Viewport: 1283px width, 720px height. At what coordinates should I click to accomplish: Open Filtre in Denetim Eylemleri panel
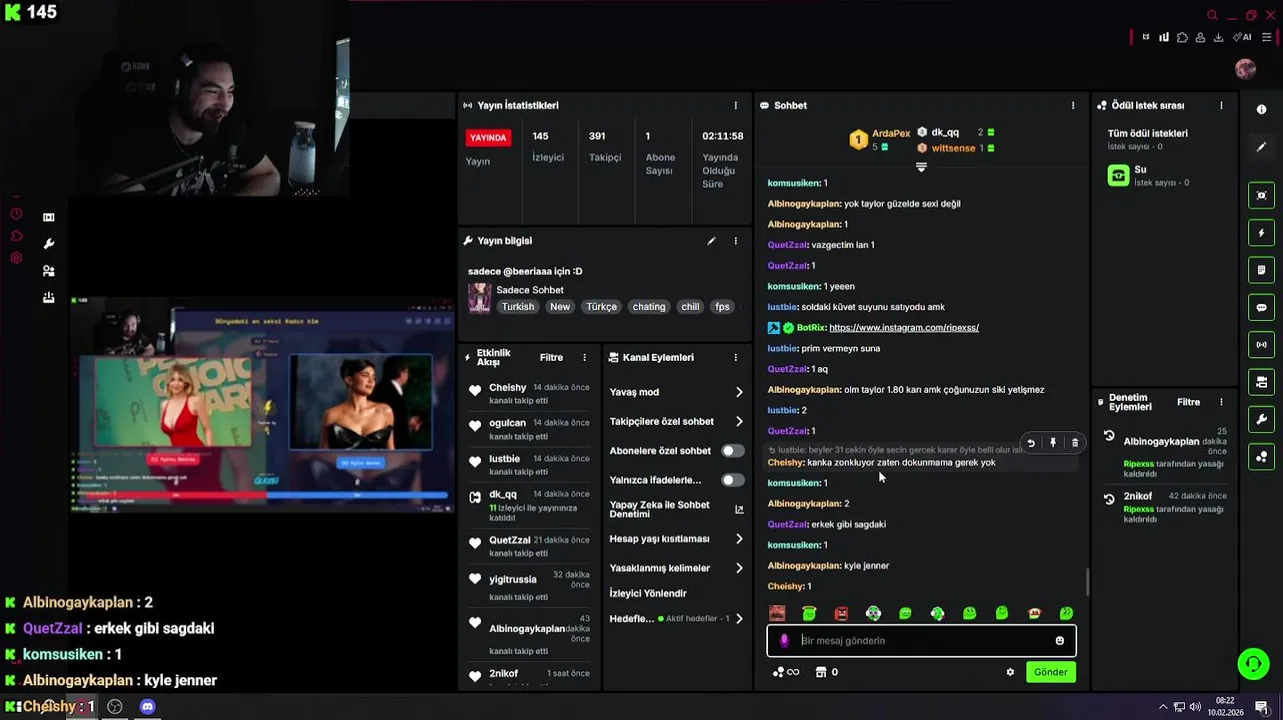click(1188, 402)
